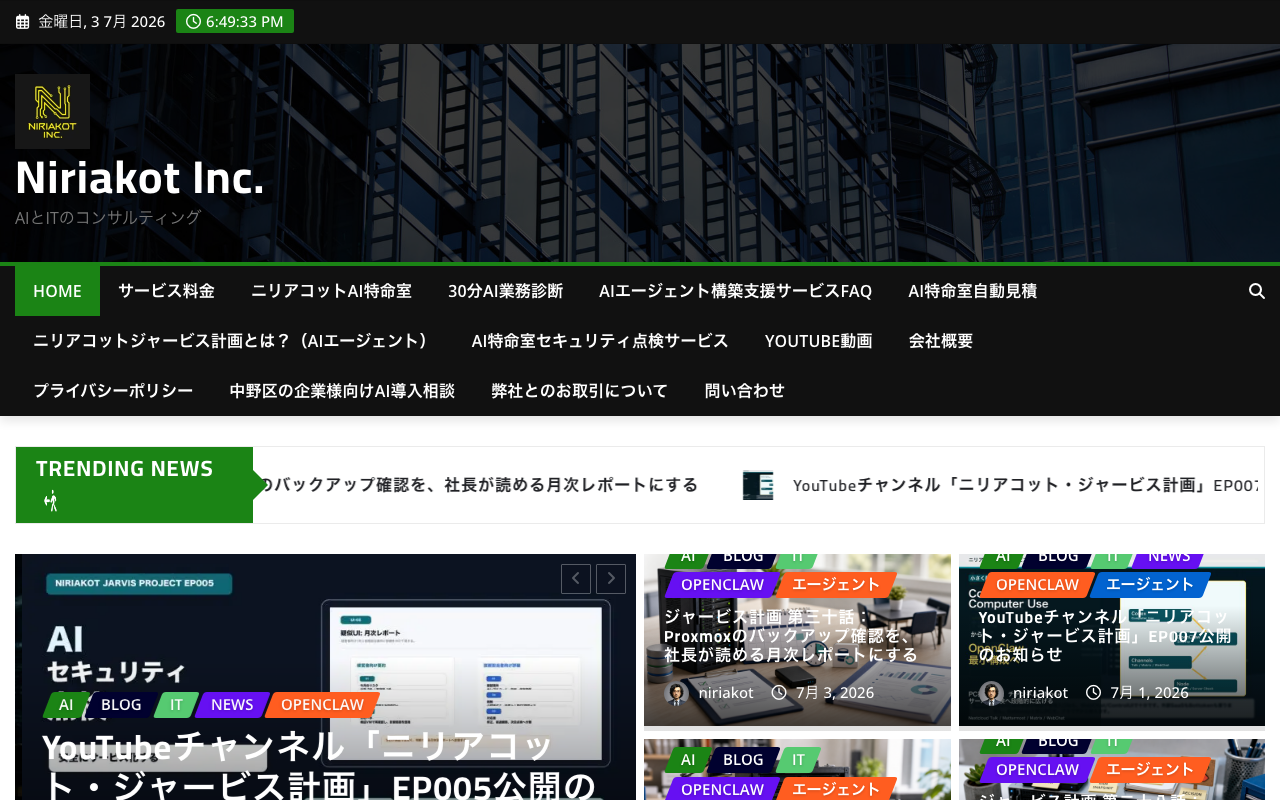Screen dimensions: 1280x800
Task: Click エージェント tag on Proxmox post card
Action: [x=836, y=585]
